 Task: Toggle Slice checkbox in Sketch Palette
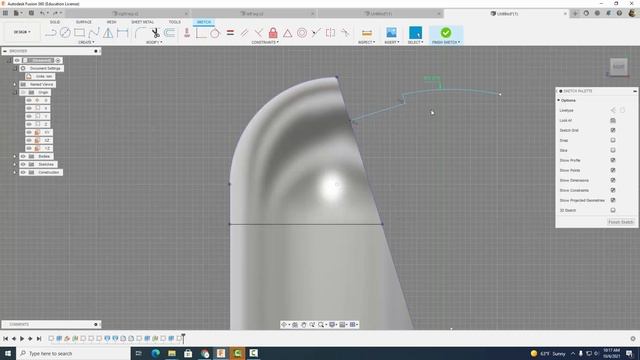(613, 150)
